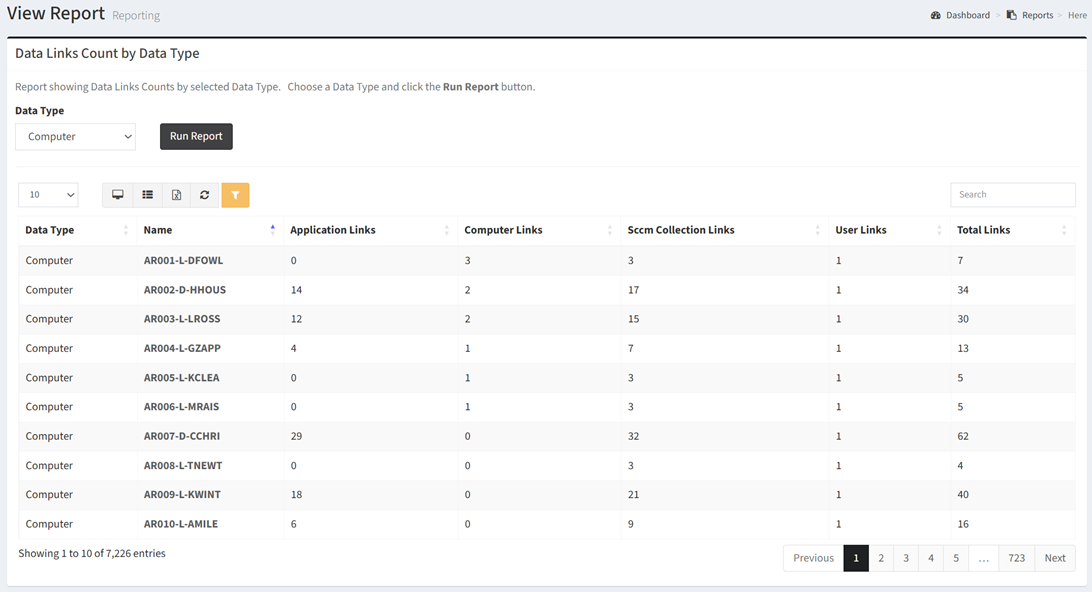Viewport: 1092px width, 592px height.
Task: Select page 5 in pagination
Action: click(x=956, y=558)
